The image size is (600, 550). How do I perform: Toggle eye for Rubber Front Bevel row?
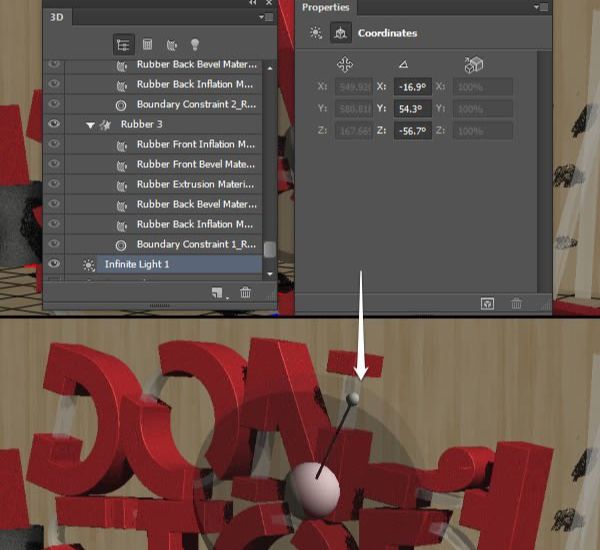54,163
